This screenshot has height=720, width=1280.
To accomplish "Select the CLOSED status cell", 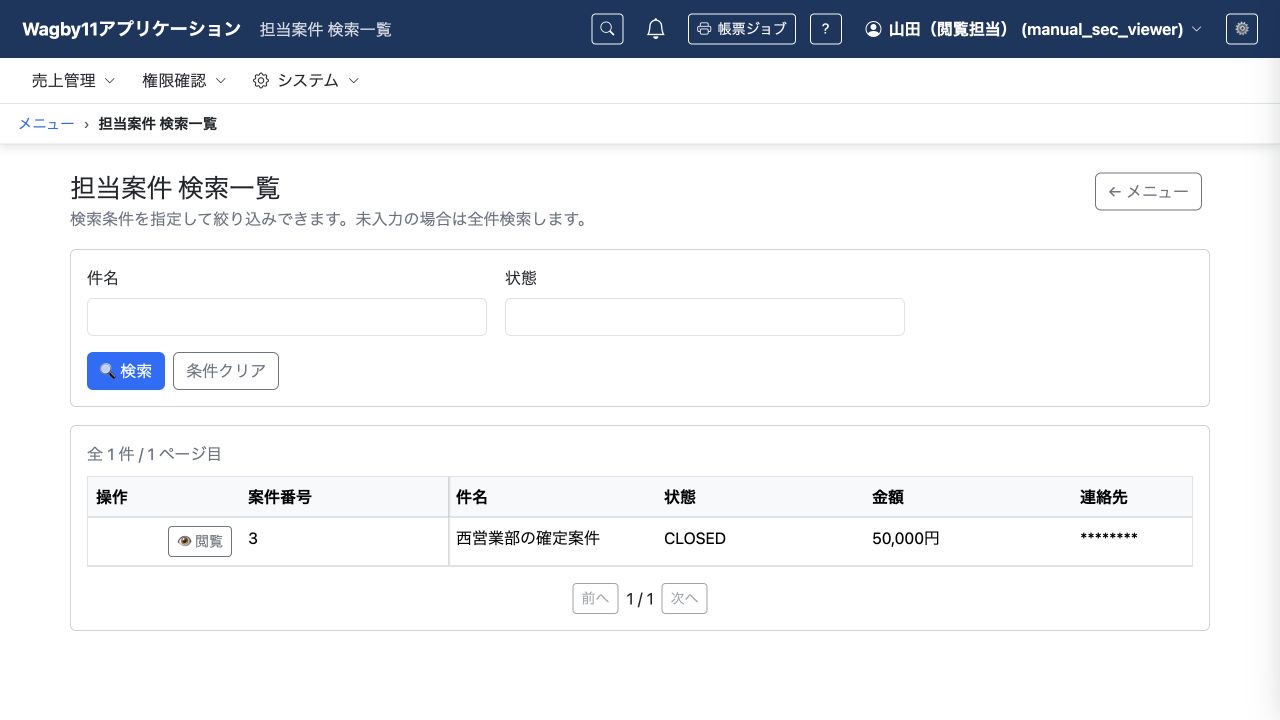I will (760, 541).
